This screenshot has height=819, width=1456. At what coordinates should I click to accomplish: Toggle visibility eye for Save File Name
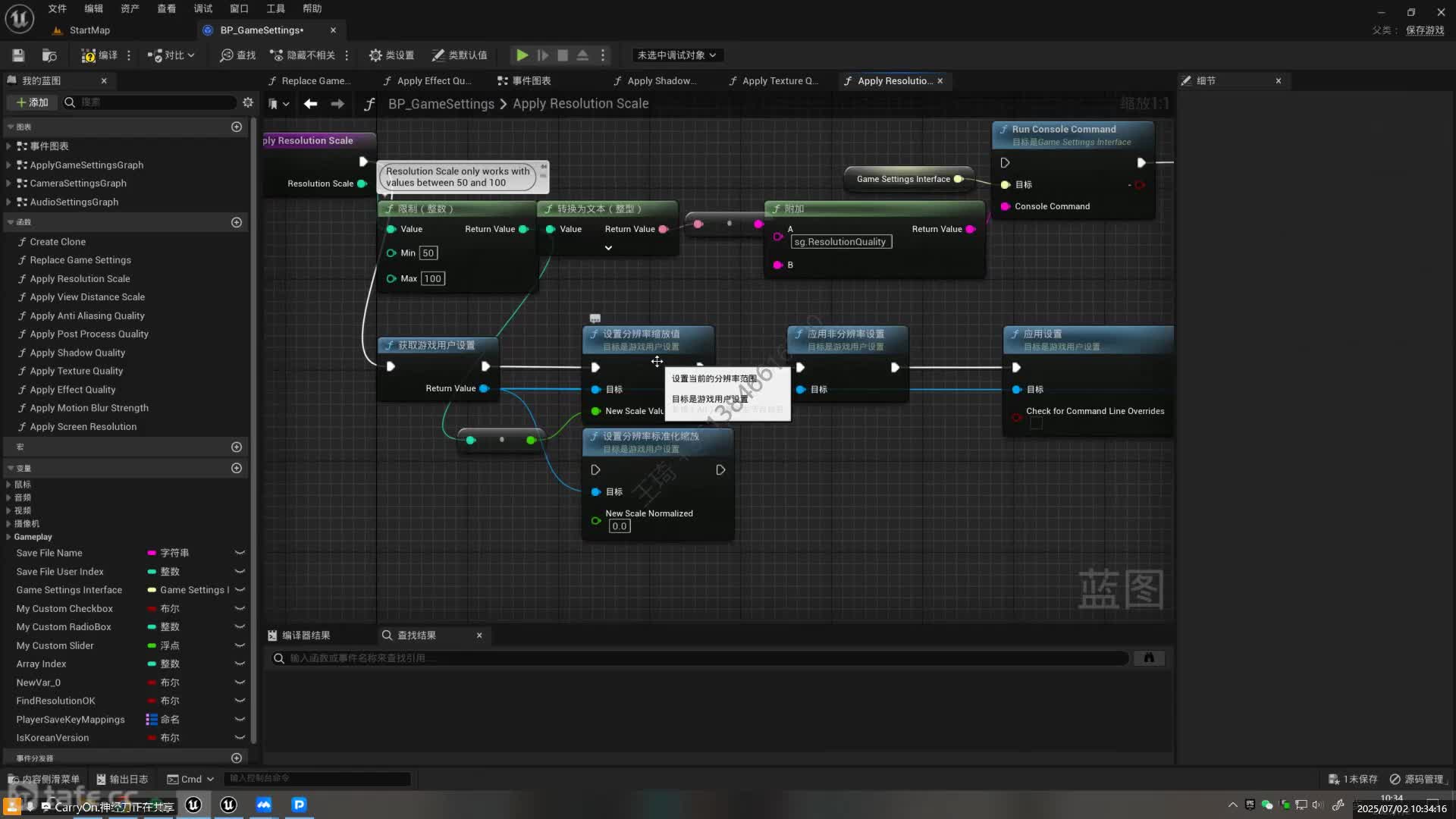pyautogui.click(x=240, y=553)
